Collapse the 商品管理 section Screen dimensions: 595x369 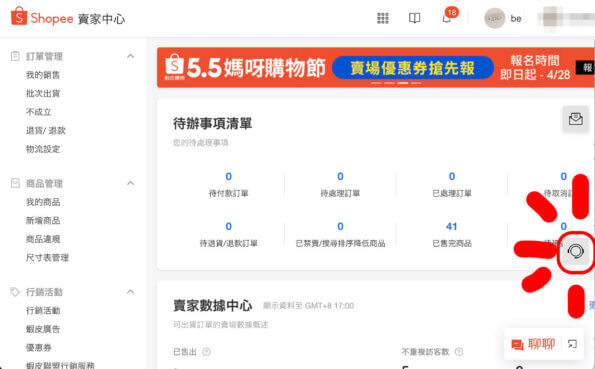coord(131,183)
